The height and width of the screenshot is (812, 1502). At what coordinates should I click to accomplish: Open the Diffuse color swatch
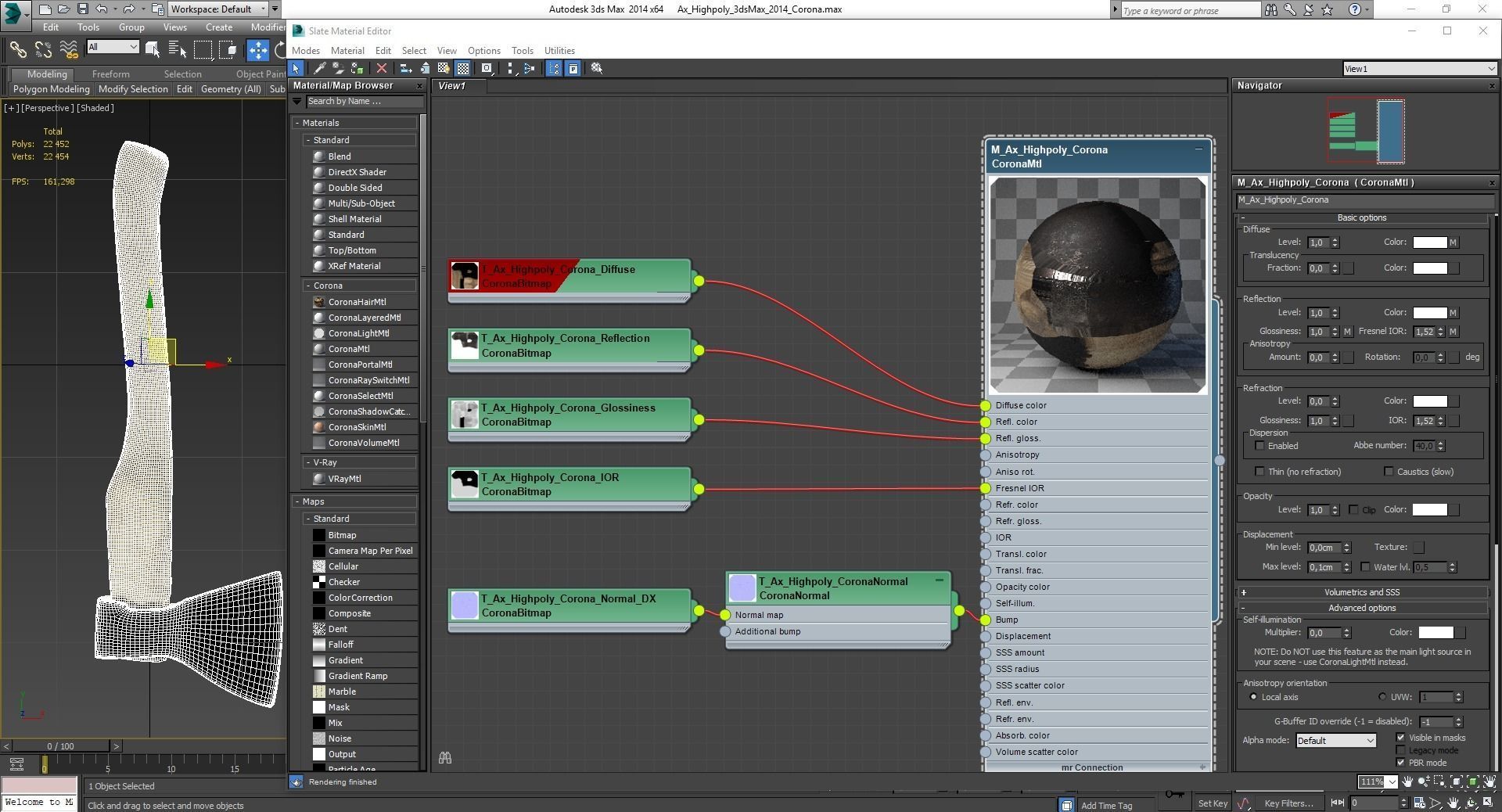[1430, 243]
